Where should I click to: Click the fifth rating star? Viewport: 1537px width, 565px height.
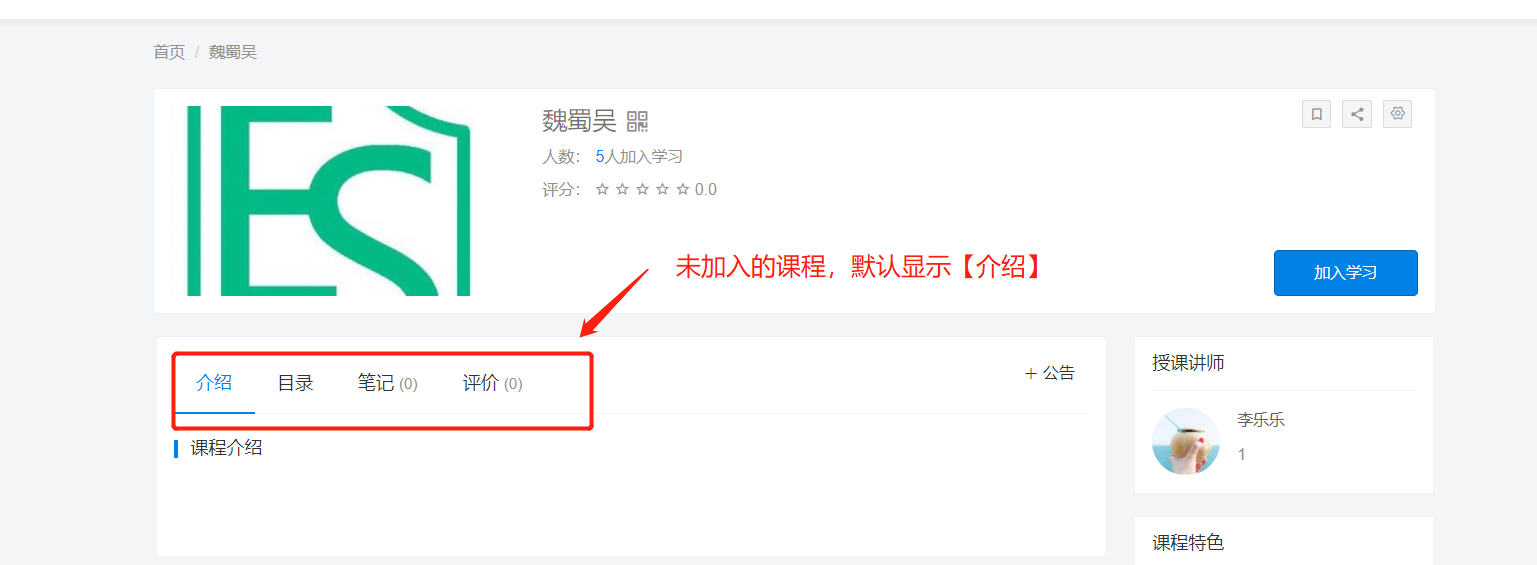coord(683,189)
